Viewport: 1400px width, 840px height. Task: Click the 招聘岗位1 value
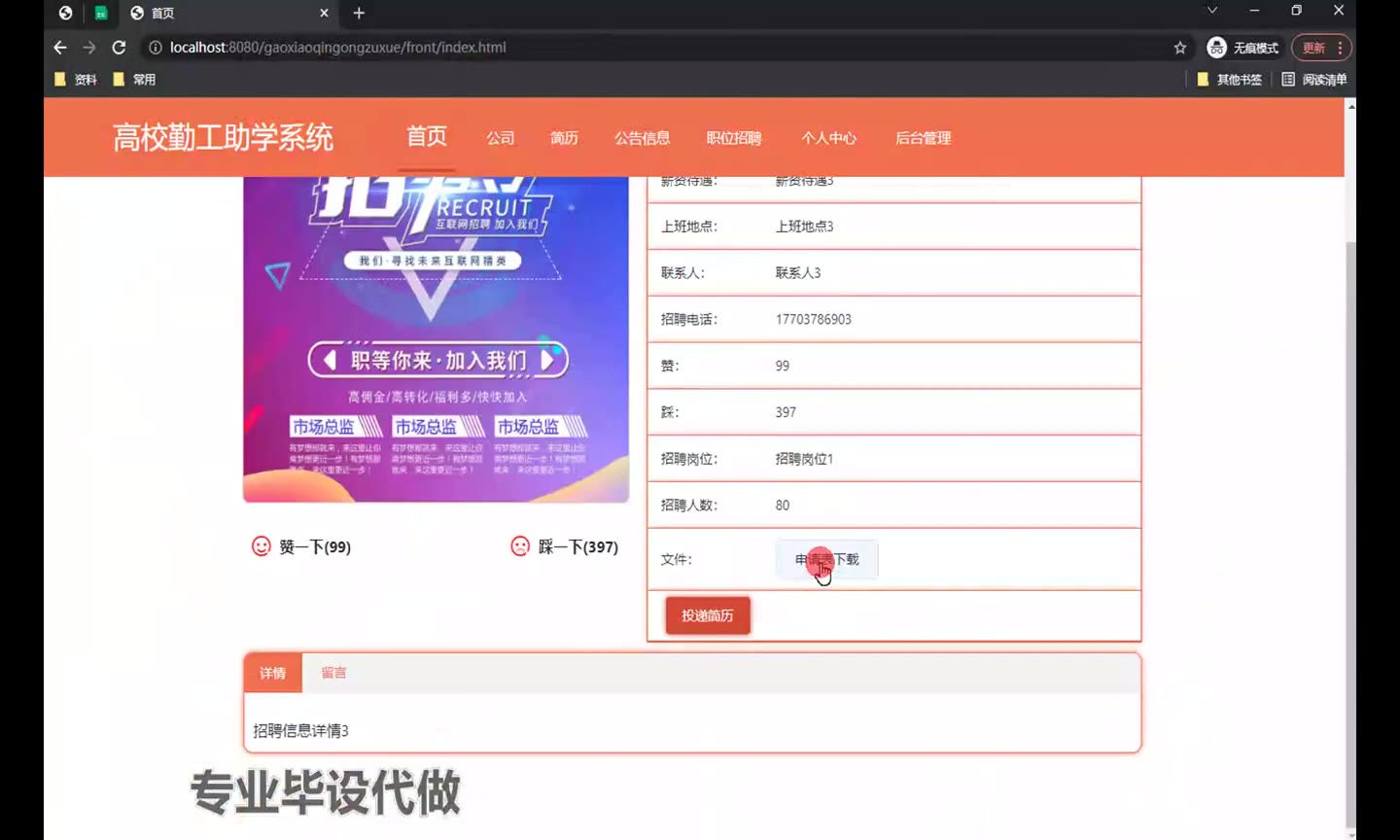pos(804,459)
